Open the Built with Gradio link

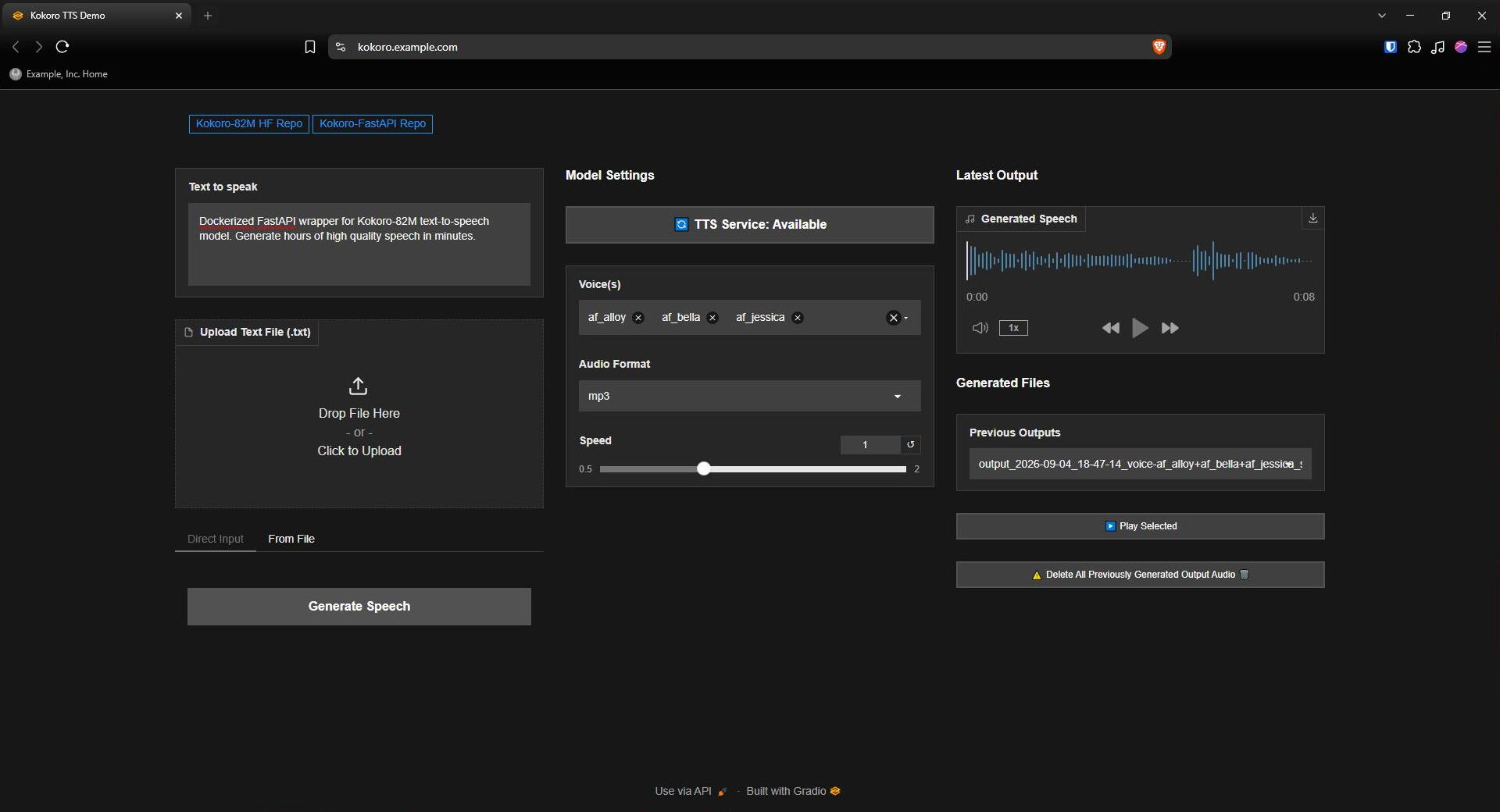[793, 791]
